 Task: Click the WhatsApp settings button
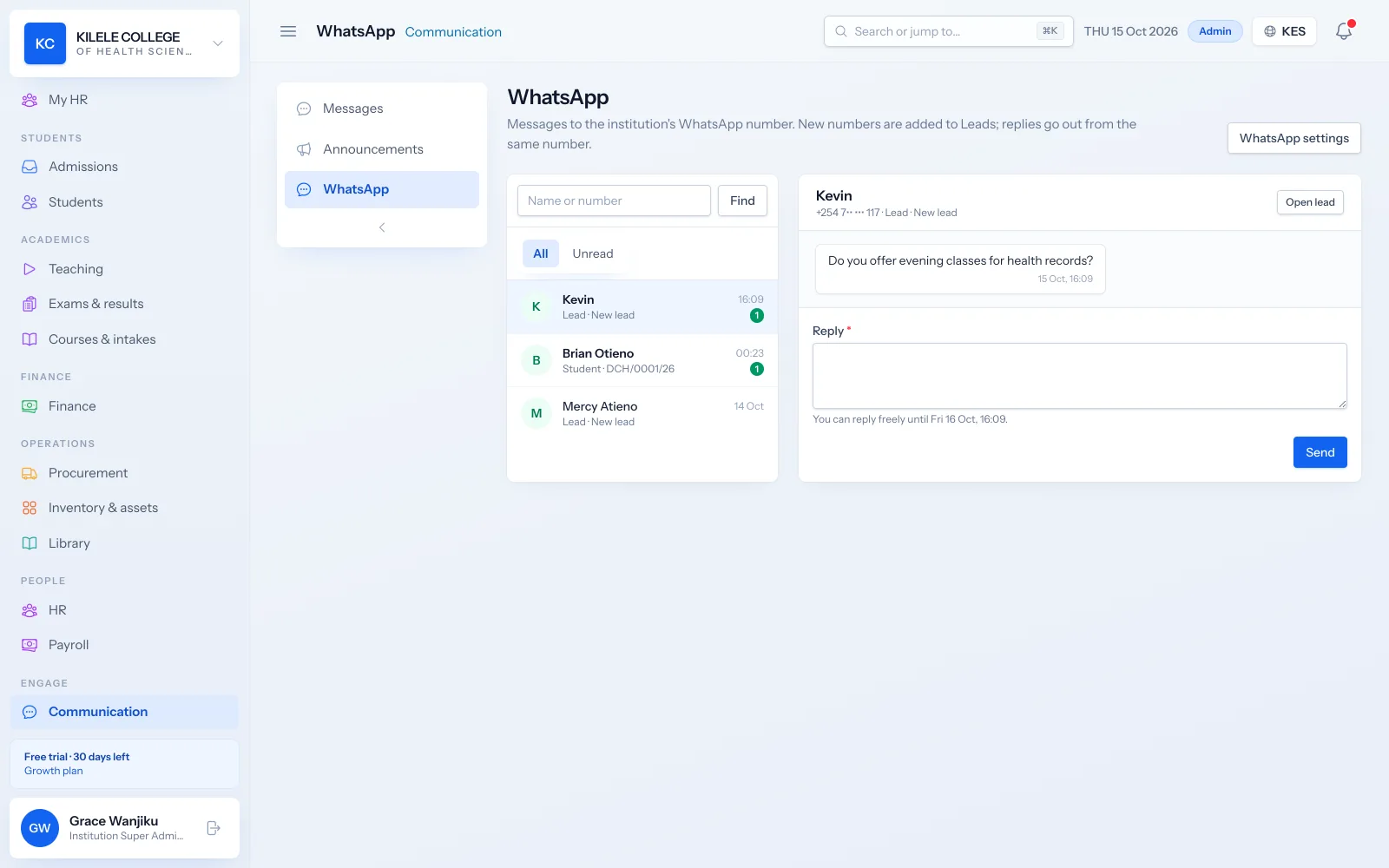click(1294, 138)
